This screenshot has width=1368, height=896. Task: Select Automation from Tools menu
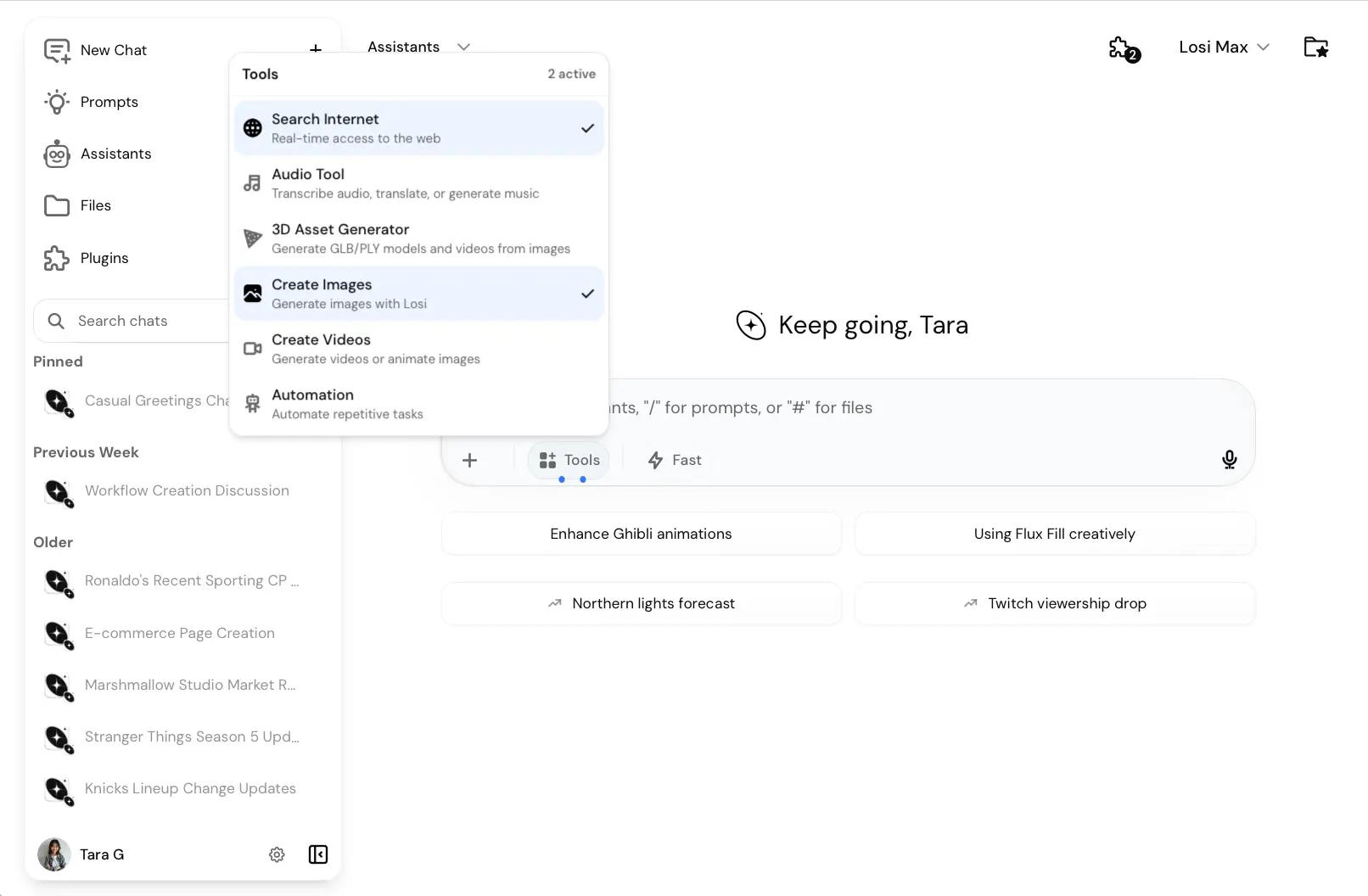click(418, 404)
